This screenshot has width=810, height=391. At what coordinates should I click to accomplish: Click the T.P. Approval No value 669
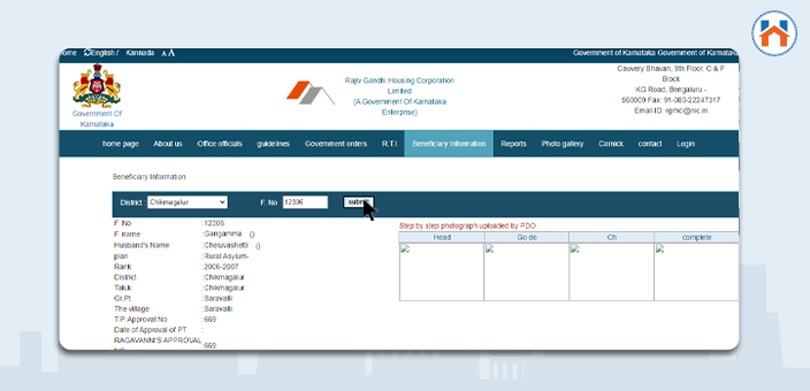(x=210, y=319)
